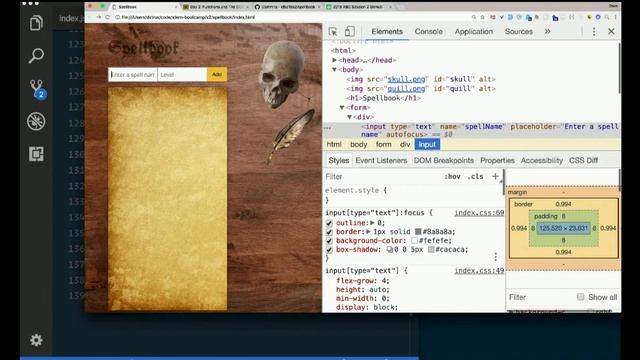Open the VS Code Extensions icon
Image resolution: width=640 pixels, height=360 pixels.
pyautogui.click(x=36, y=154)
